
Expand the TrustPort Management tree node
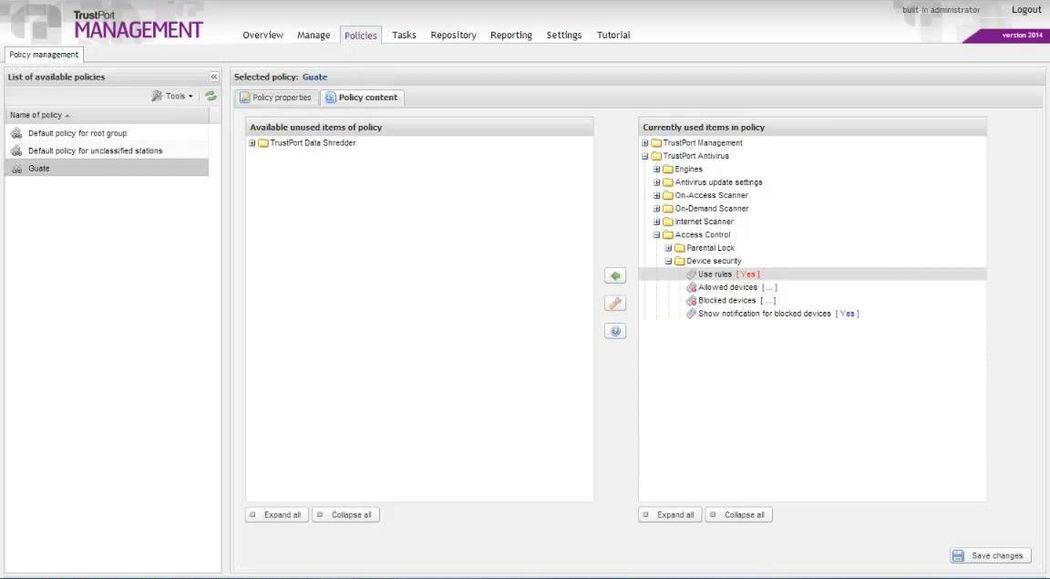click(645, 142)
